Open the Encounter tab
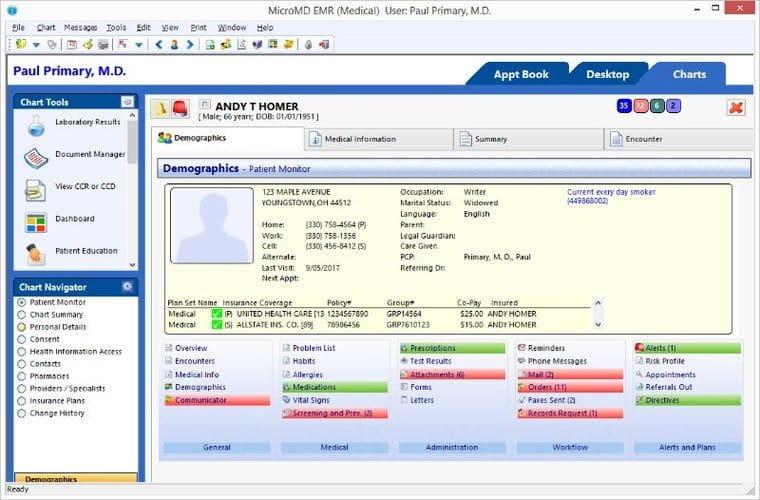 (x=679, y=139)
